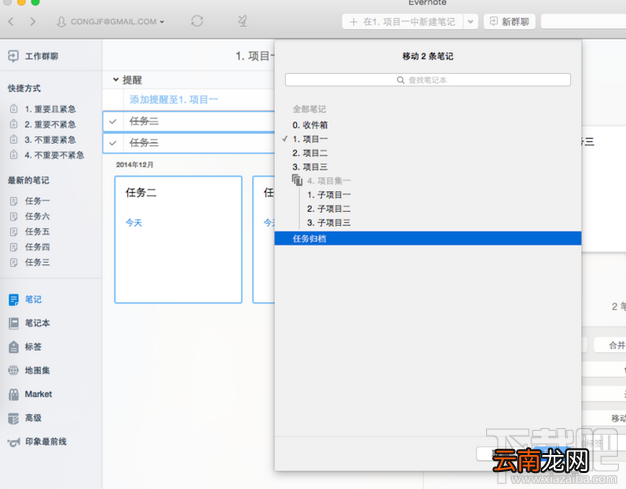Open shortcut 1. 重要且紧急
Viewport: 626px width, 489px height.
click(x=43, y=109)
